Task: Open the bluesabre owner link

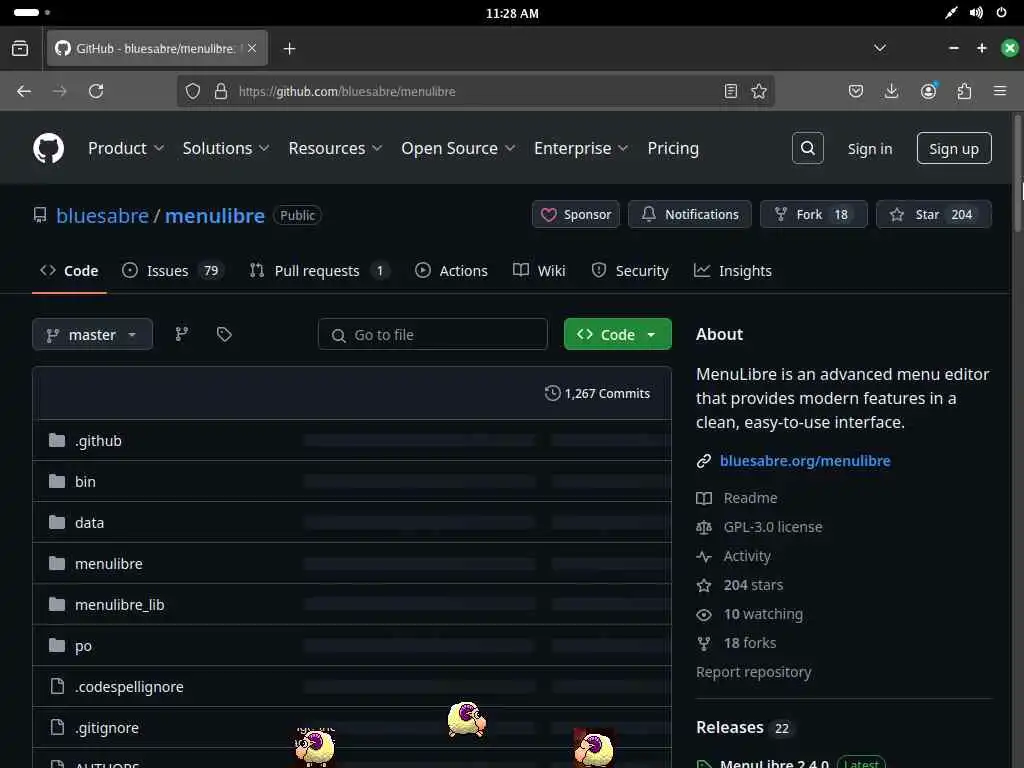Action: pos(103,216)
